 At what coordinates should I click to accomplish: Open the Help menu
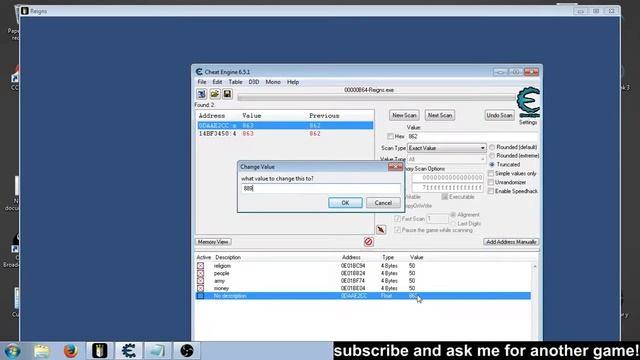coord(293,82)
